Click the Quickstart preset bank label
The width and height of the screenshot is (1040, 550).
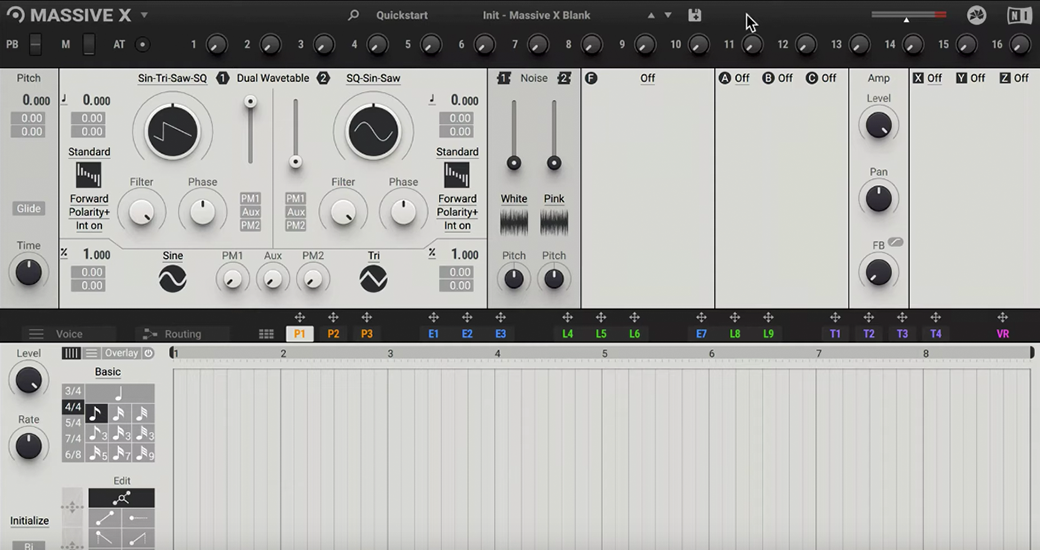[401, 15]
